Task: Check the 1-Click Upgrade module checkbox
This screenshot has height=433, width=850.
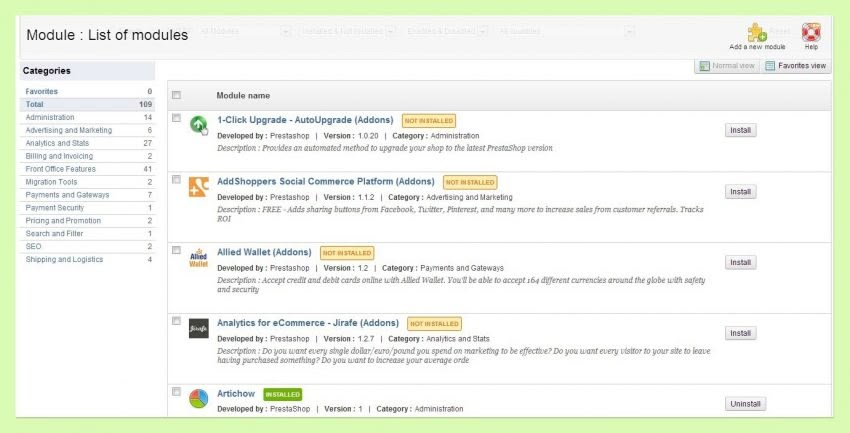Action: 176,118
